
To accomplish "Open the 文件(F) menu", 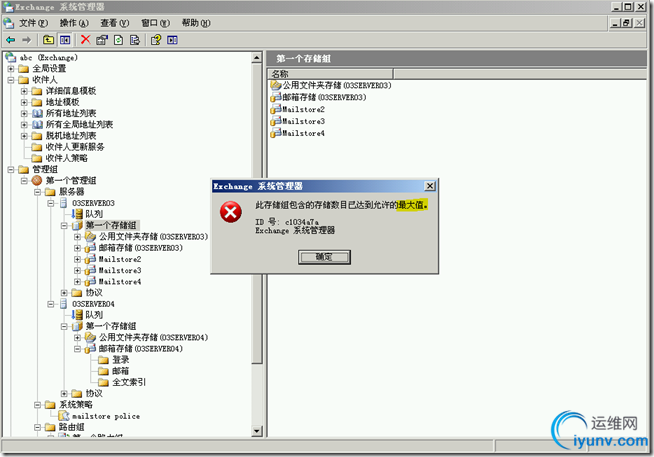I will pyautogui.click(x=33, y=23).
